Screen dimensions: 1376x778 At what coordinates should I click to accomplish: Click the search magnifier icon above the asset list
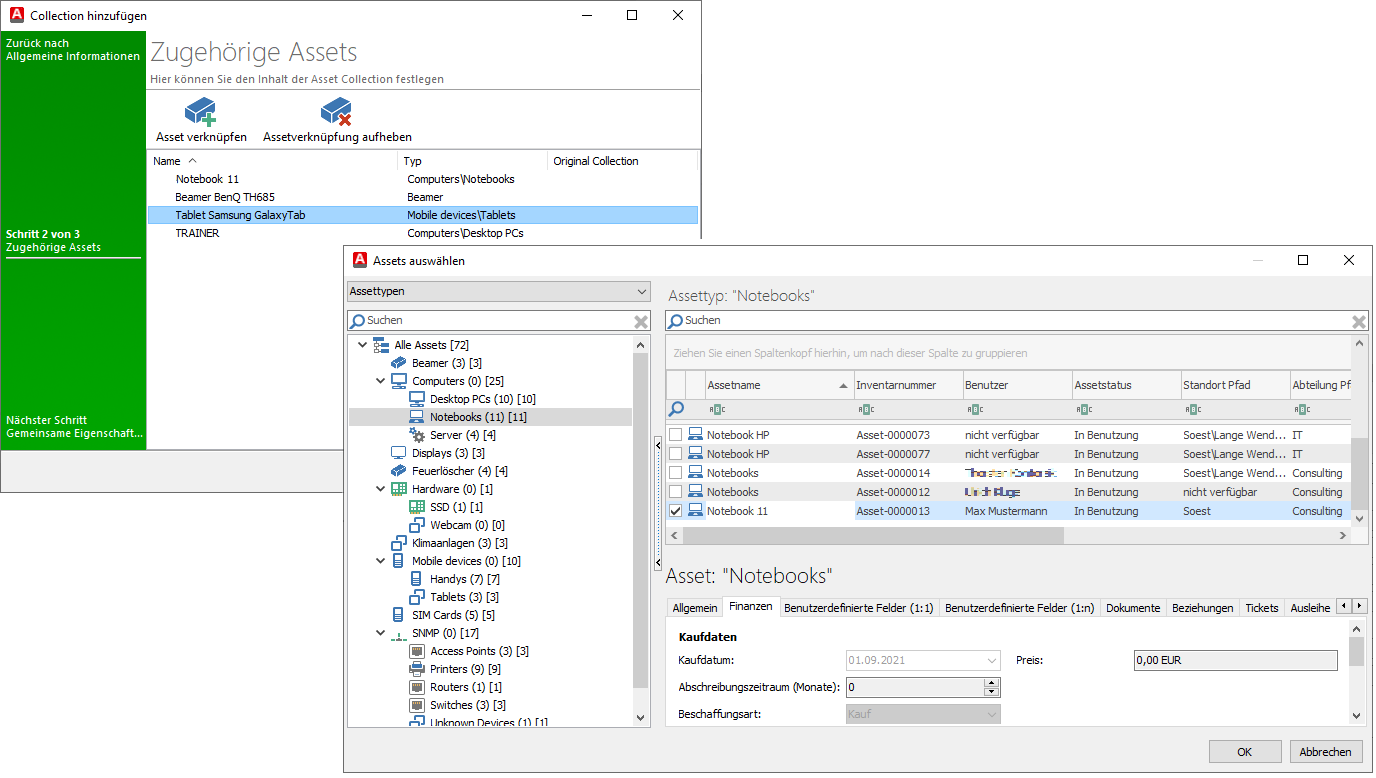[x=677, y=320]
